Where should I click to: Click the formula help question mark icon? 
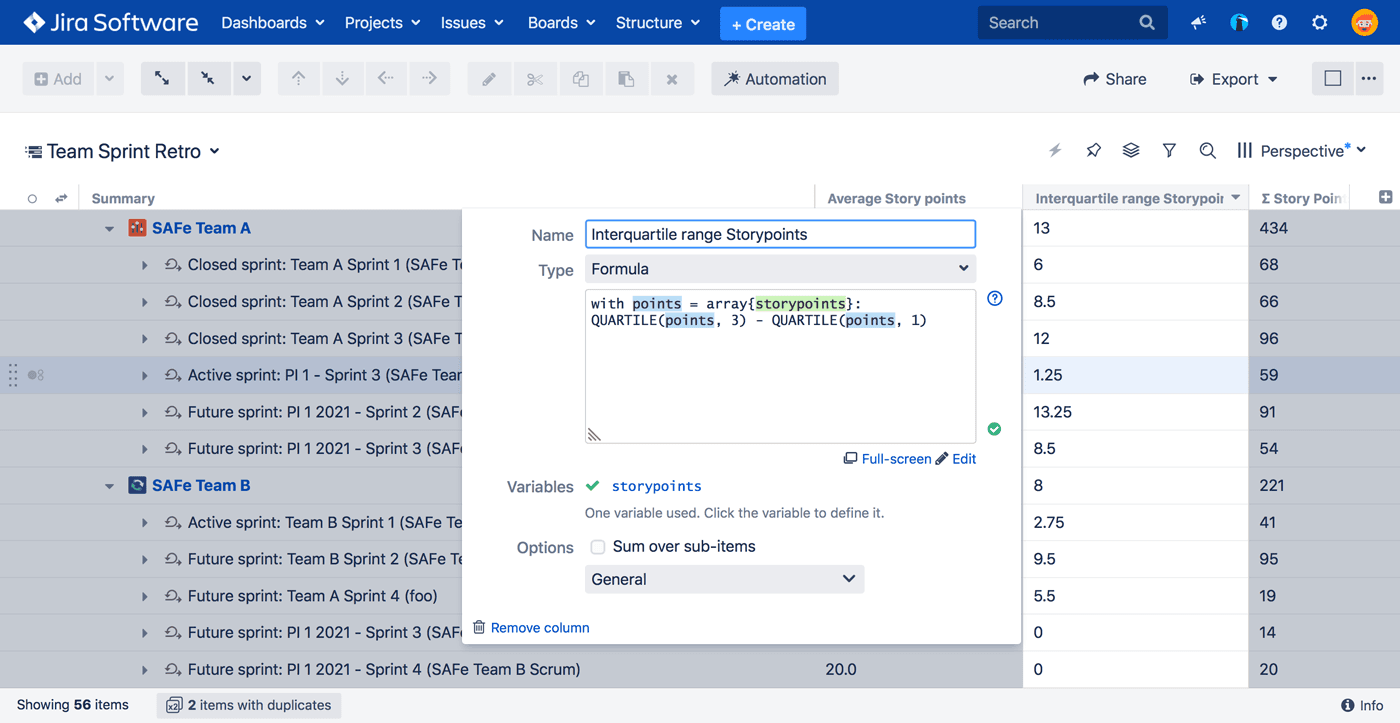[x=994, y=298]
